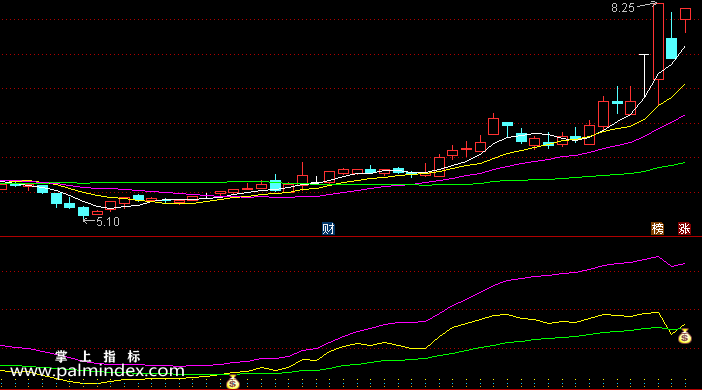Click the blue 财 finance marker icon
This screenshot has width=702, height=390.
tap(328, 229)
